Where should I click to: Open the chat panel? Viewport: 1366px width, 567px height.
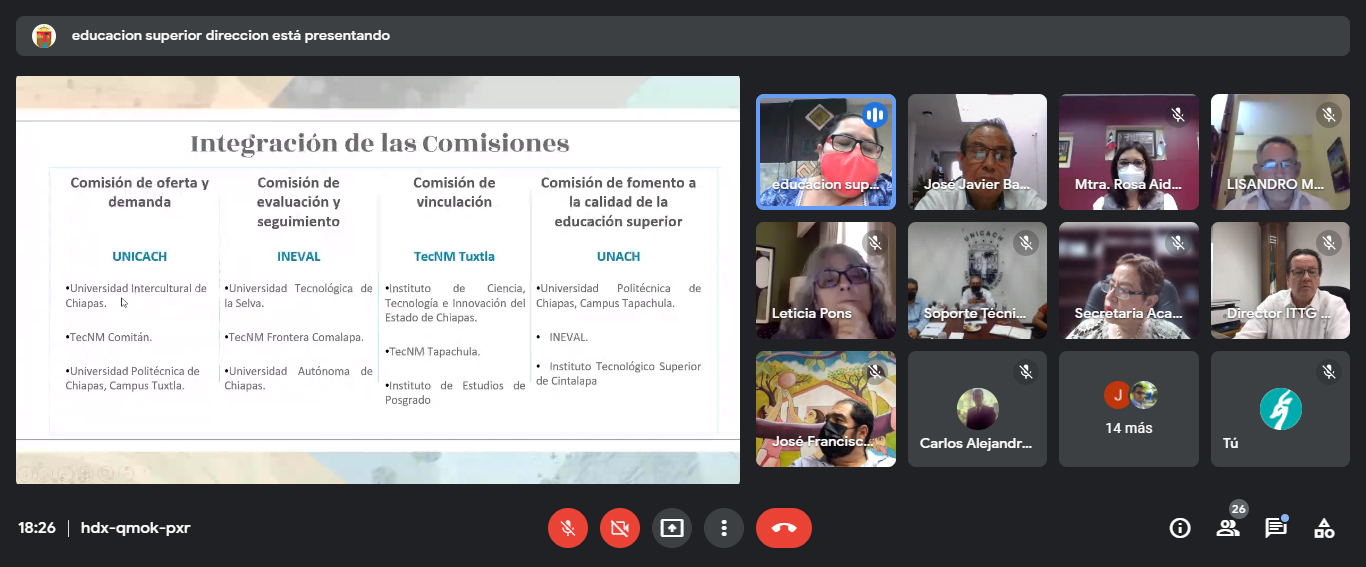click(x=1276, y=528)
